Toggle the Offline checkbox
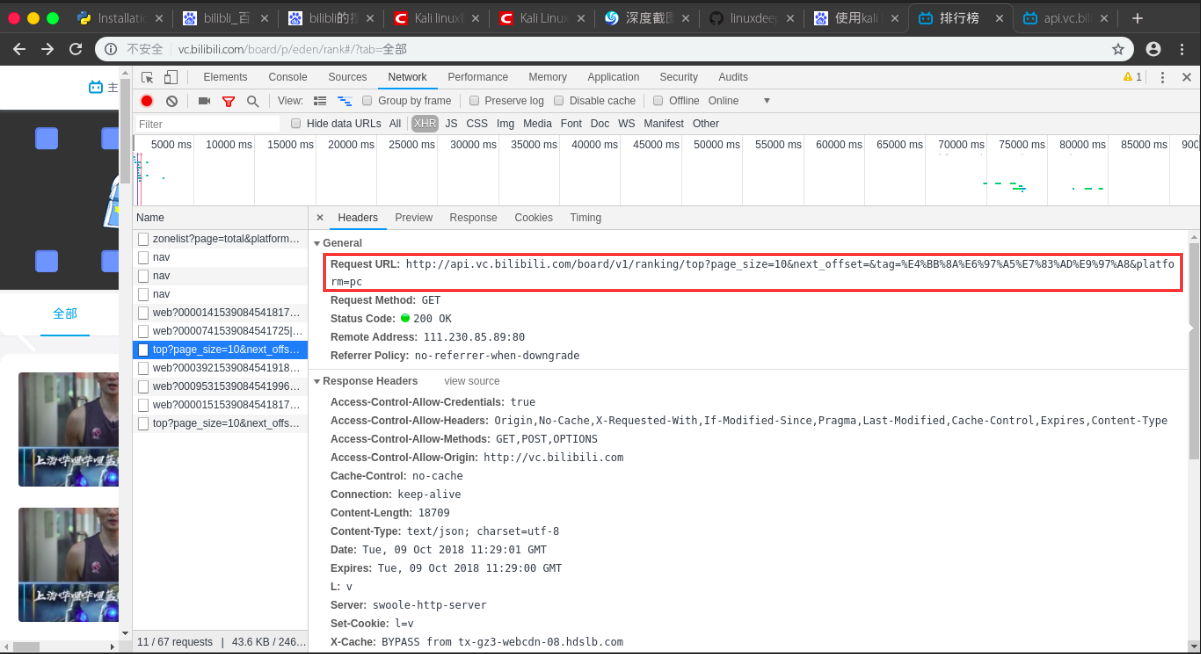 pos(658,101)
